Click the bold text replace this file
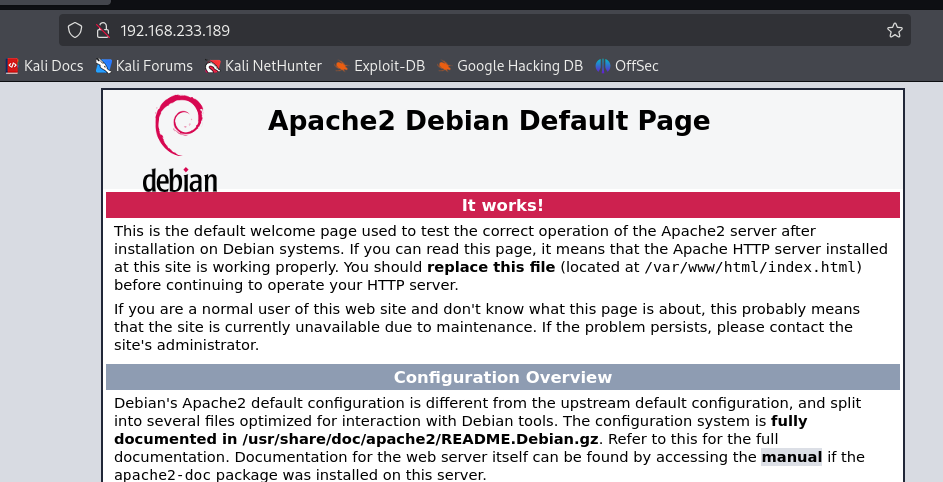Image resolution: width=943 pixels, height=482 pixels. pos(491,267)
